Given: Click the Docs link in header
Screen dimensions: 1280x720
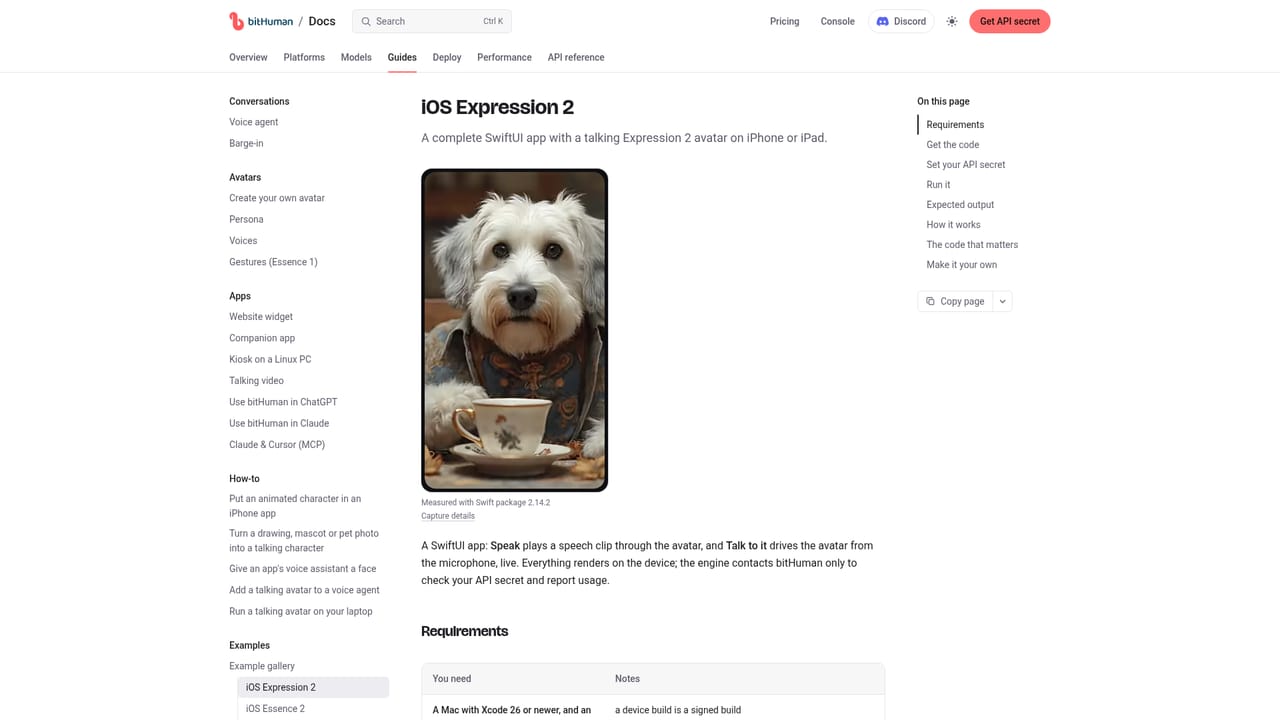Looking at the screenshot, I should click(x=322, y=21).
